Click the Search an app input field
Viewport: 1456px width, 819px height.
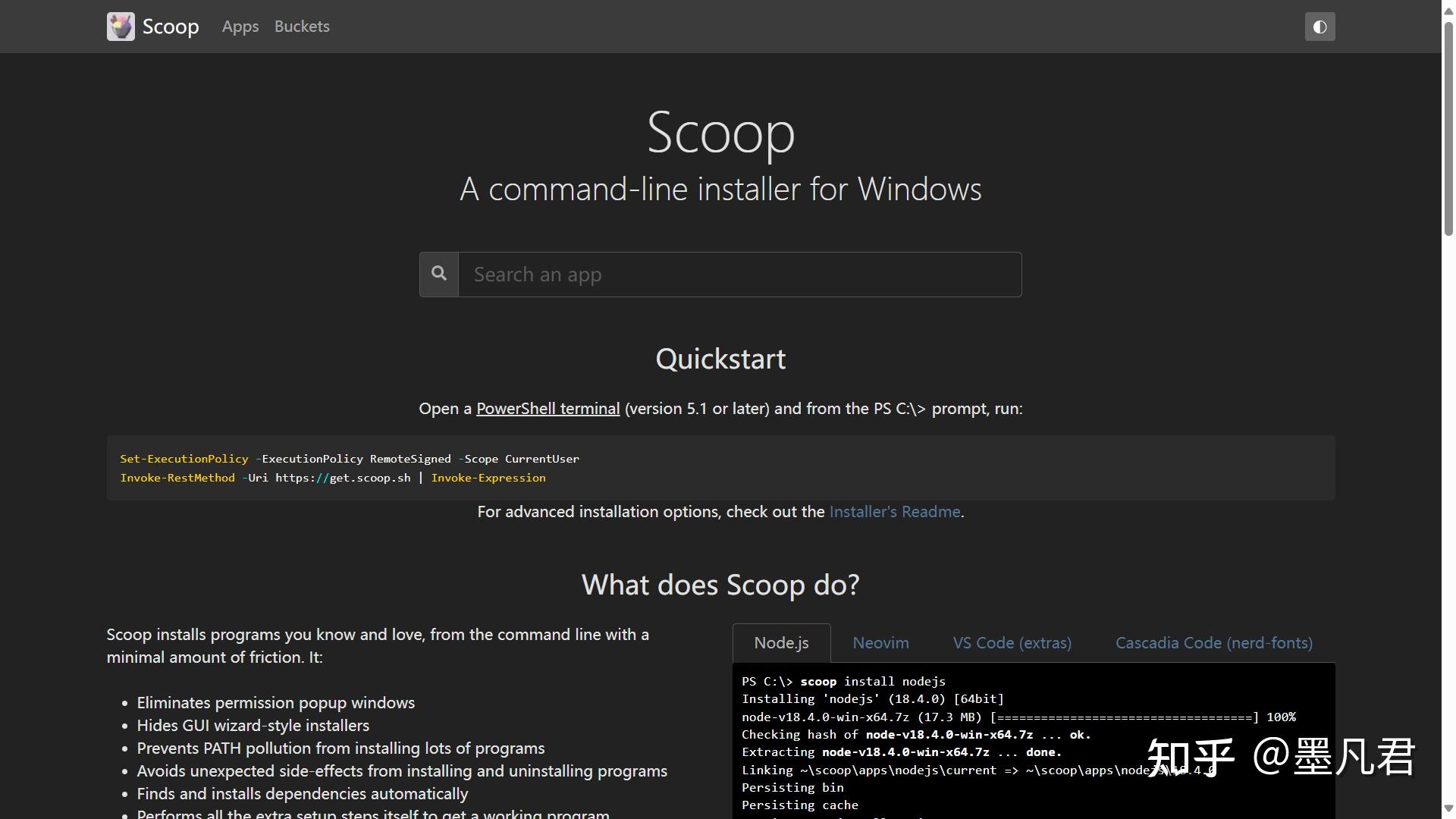739,274
